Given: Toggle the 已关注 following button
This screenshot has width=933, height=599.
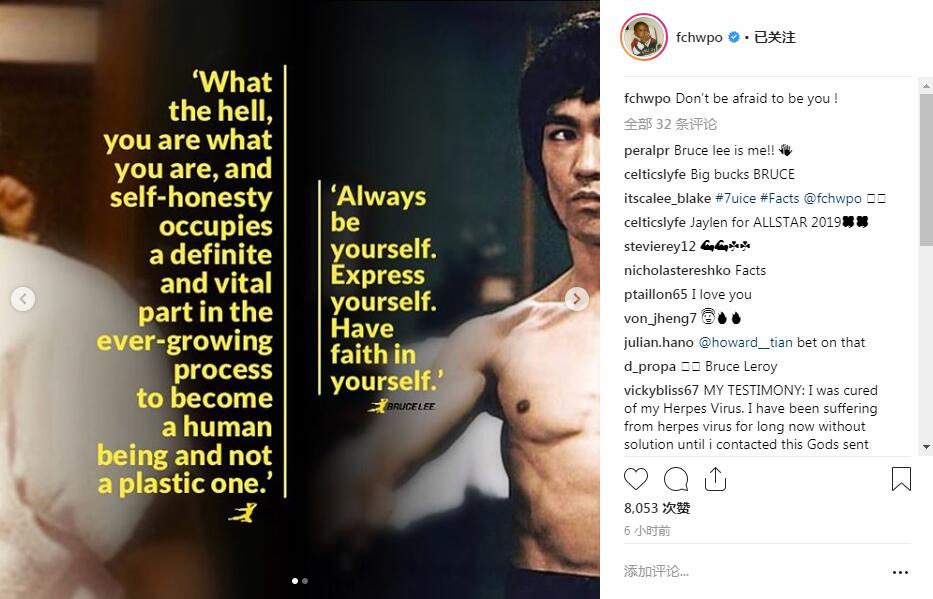Looking at the screenshot, I should 774,38.
